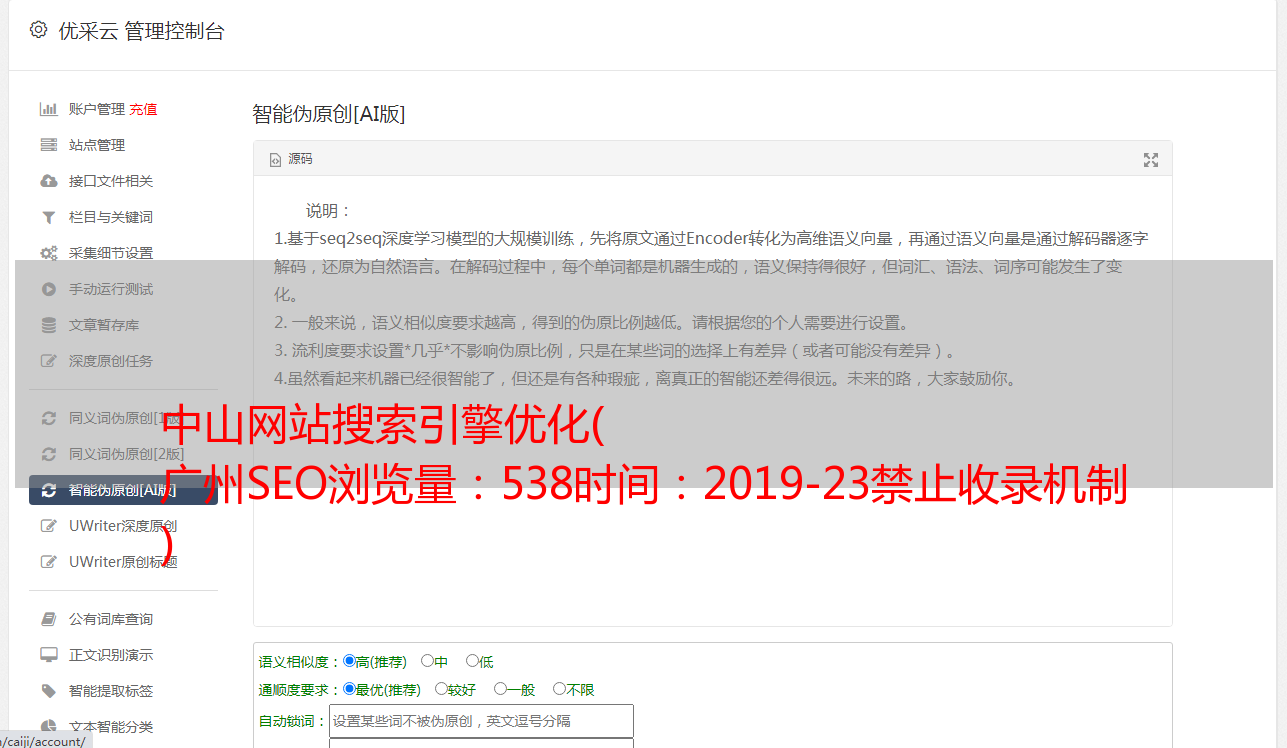The width and height of the screenshot is (1287, 748).
Task: Click the play icon for 手动运行测试
Action: [48, 289]
